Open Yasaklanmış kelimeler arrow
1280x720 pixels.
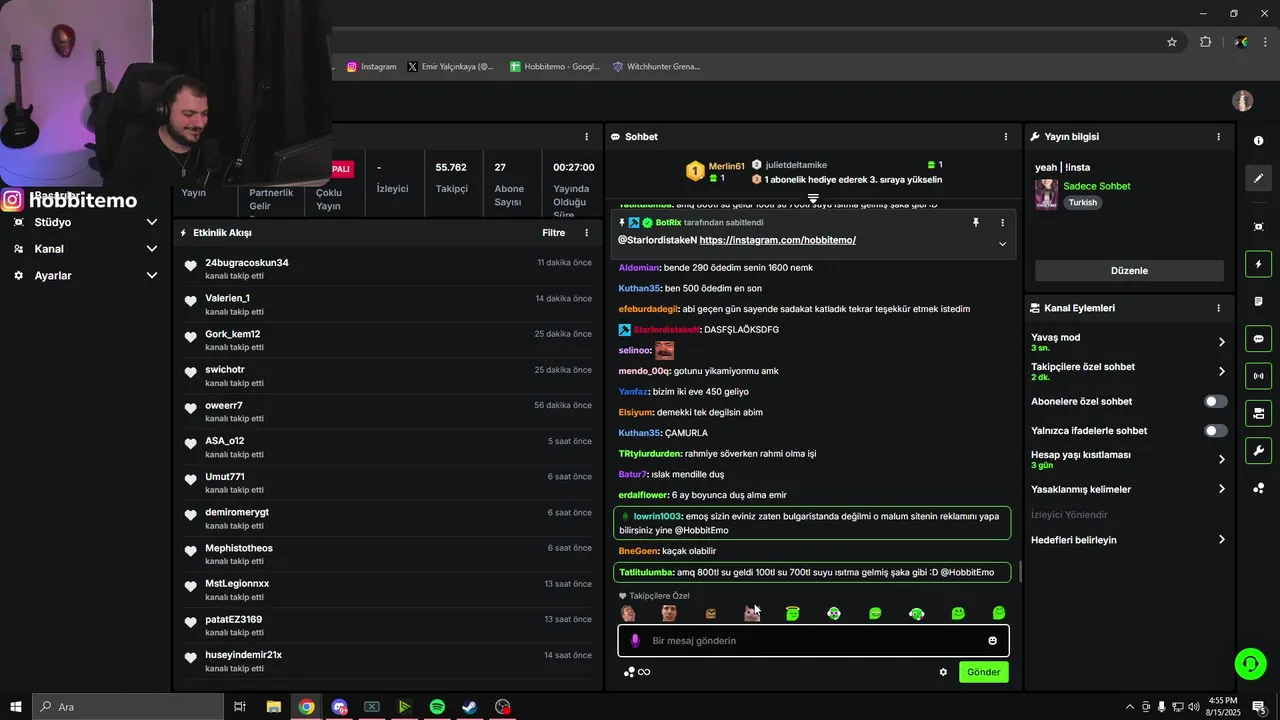[x=1221, y=489]
